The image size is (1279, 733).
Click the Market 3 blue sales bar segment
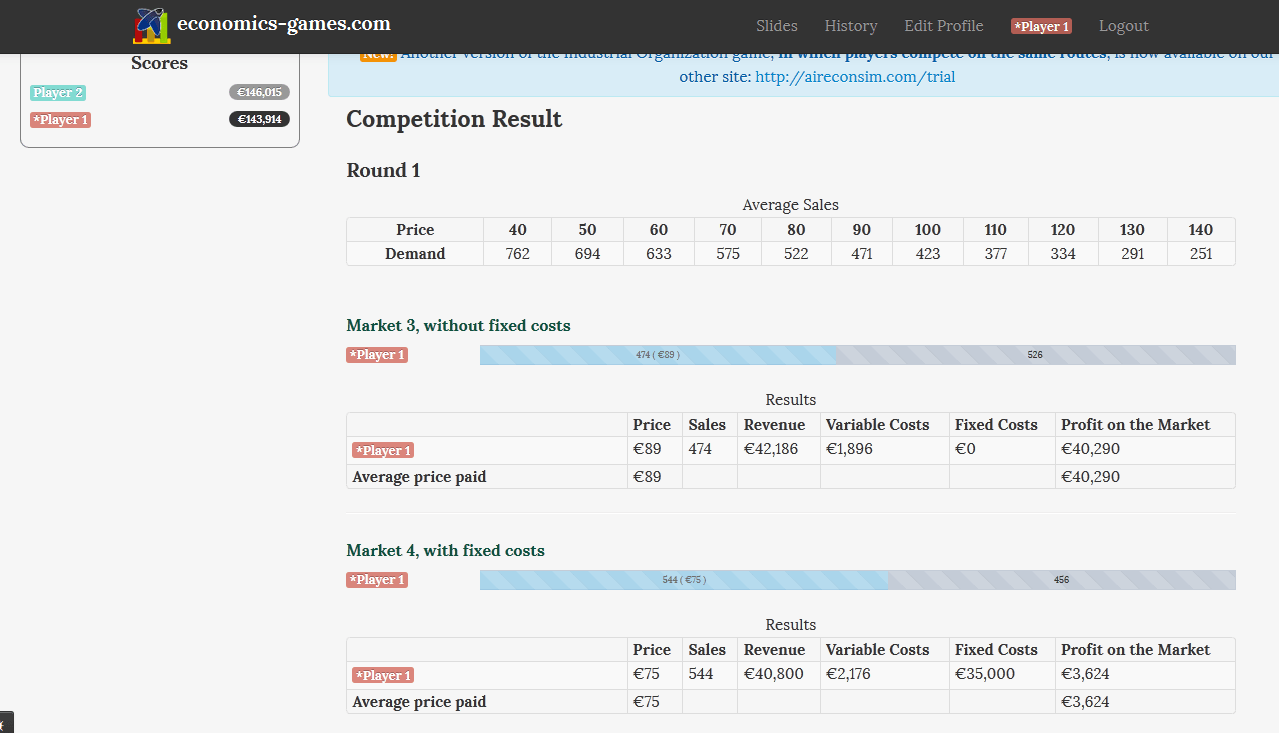coord(657,355)
